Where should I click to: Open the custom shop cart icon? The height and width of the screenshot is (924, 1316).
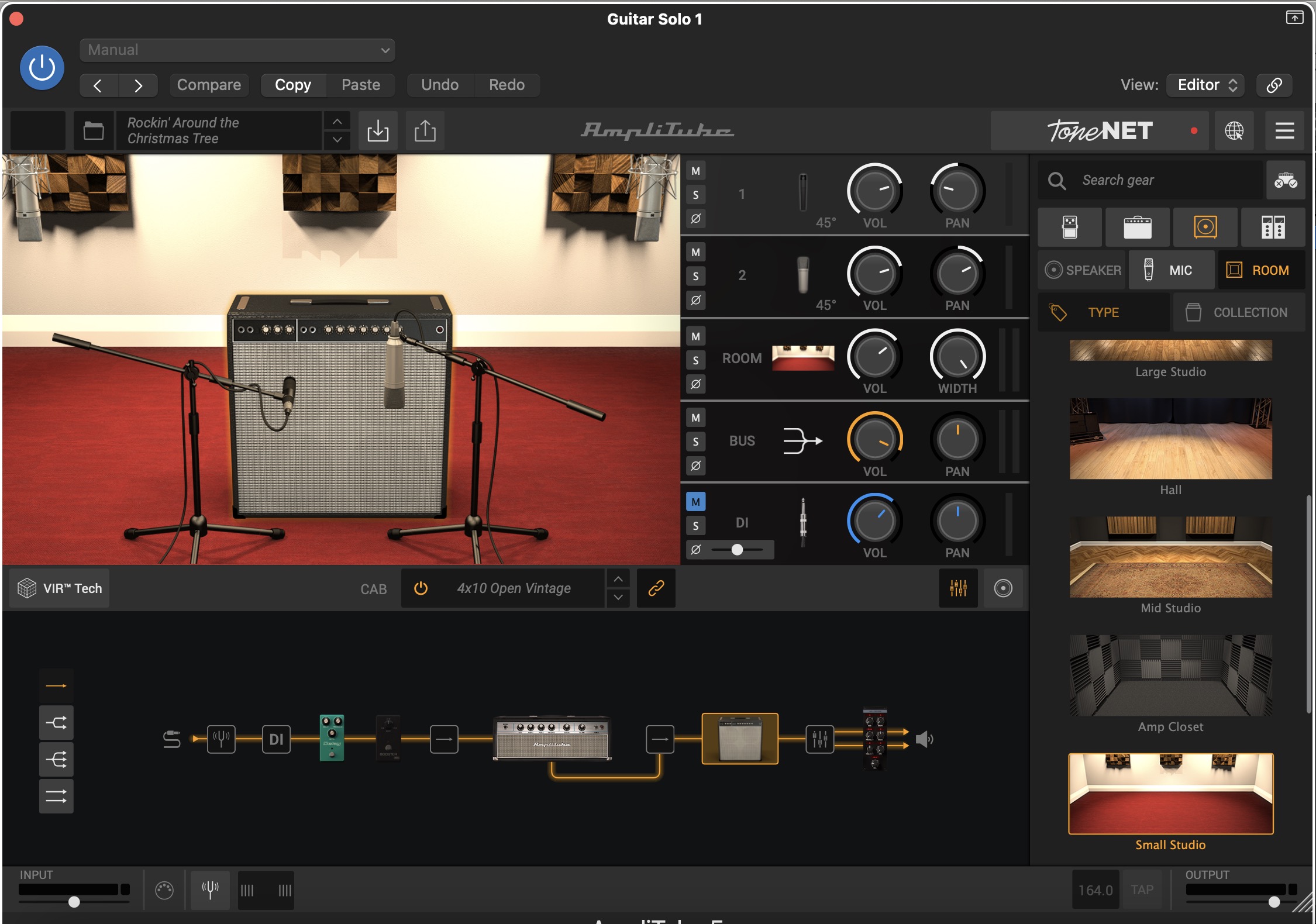tap(1286, 180)
